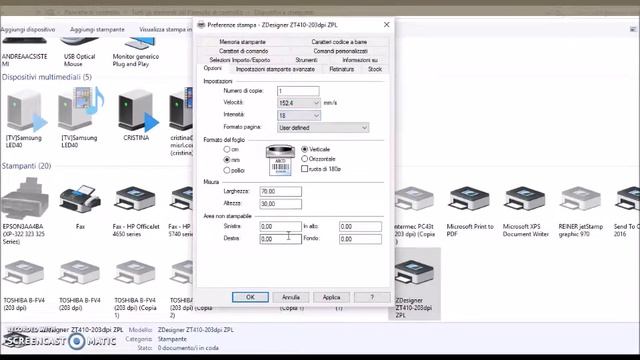Choose Orizzontale orientation

[x=304, y=159]
